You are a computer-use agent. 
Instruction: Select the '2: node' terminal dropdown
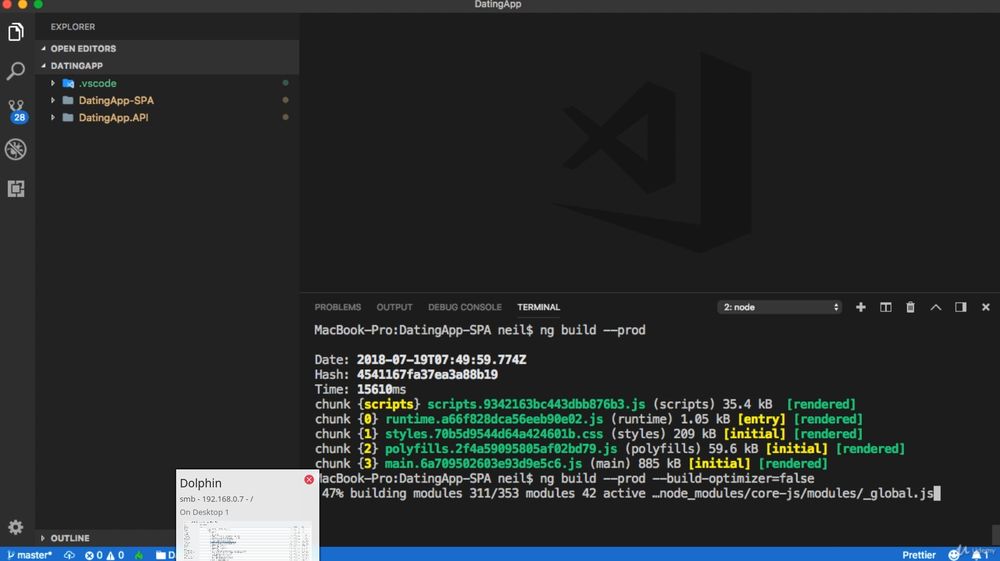click(x=779, y=307)
